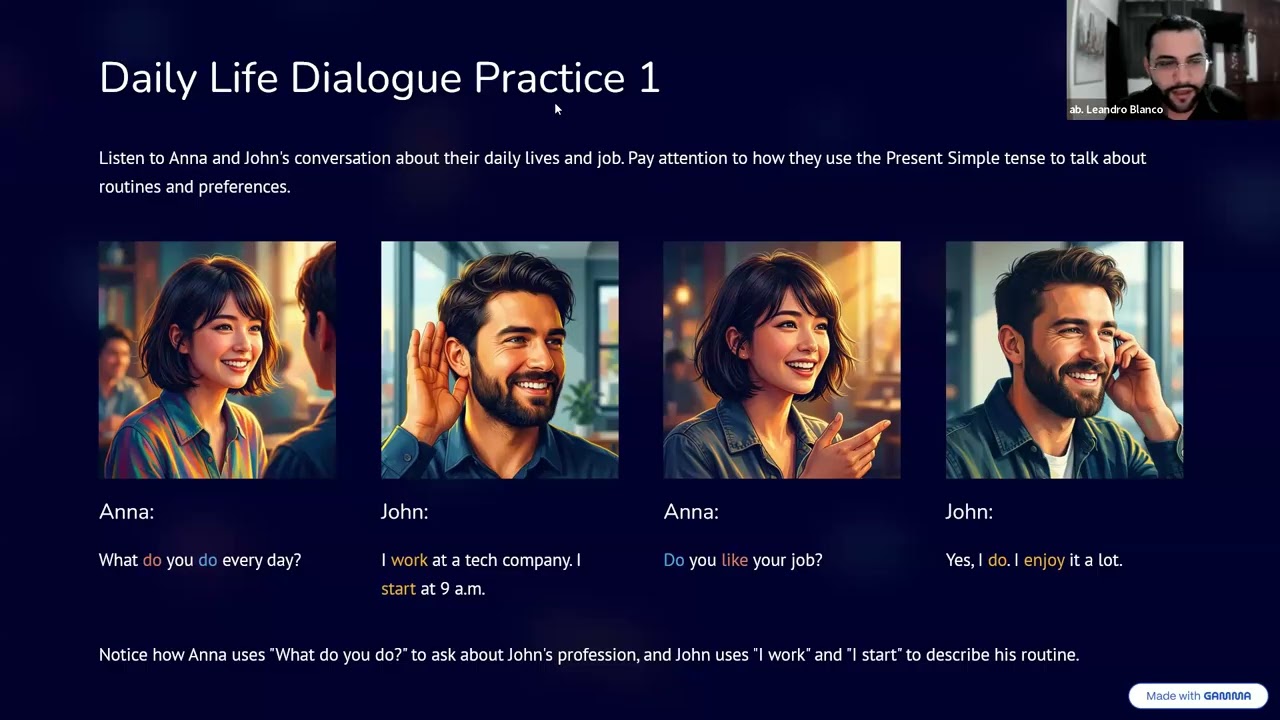Click the blue 'do' before 'every day'

[208, 560]
